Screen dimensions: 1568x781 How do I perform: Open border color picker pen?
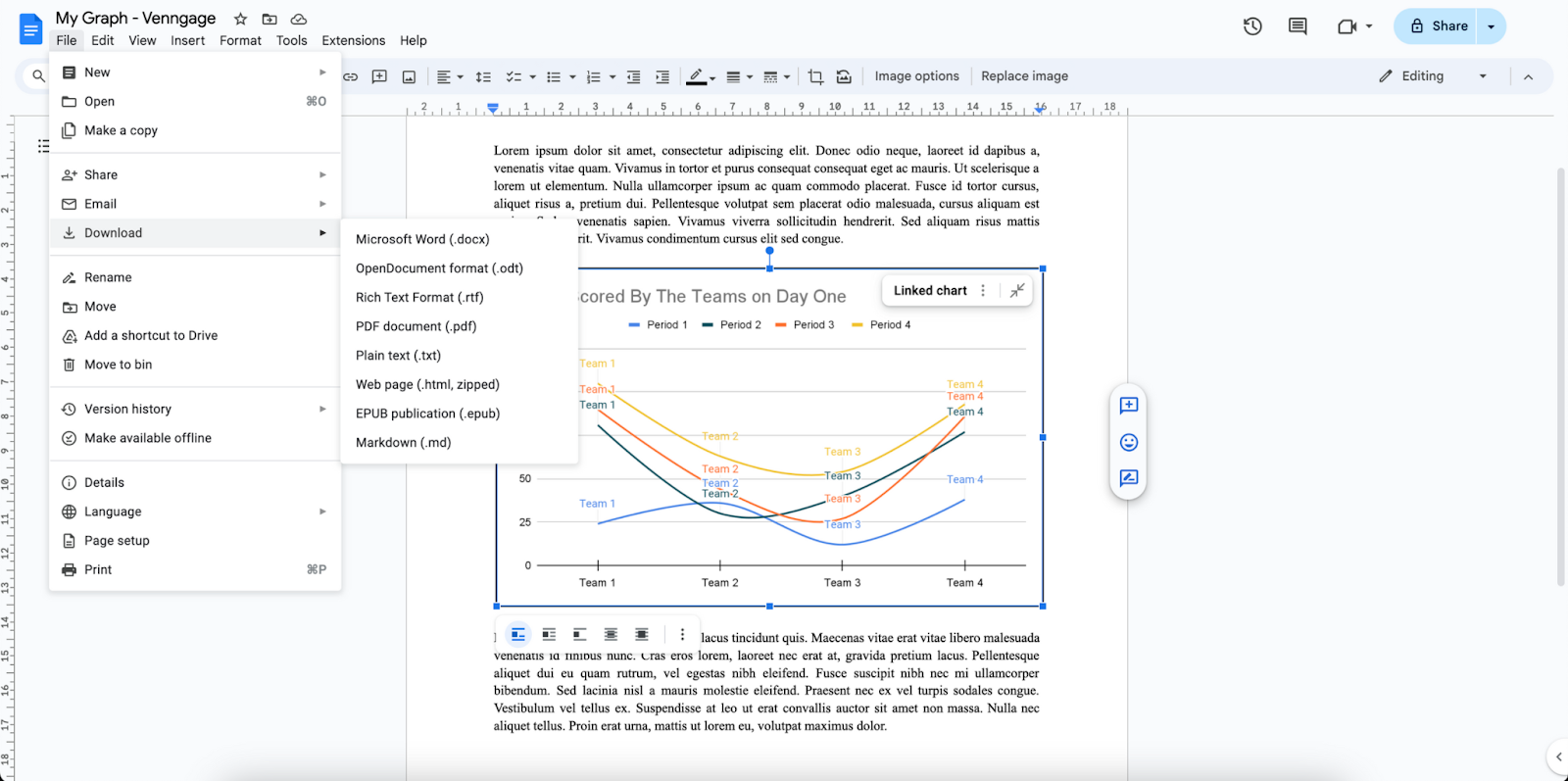pyautogui.click(x=701, y=76)
